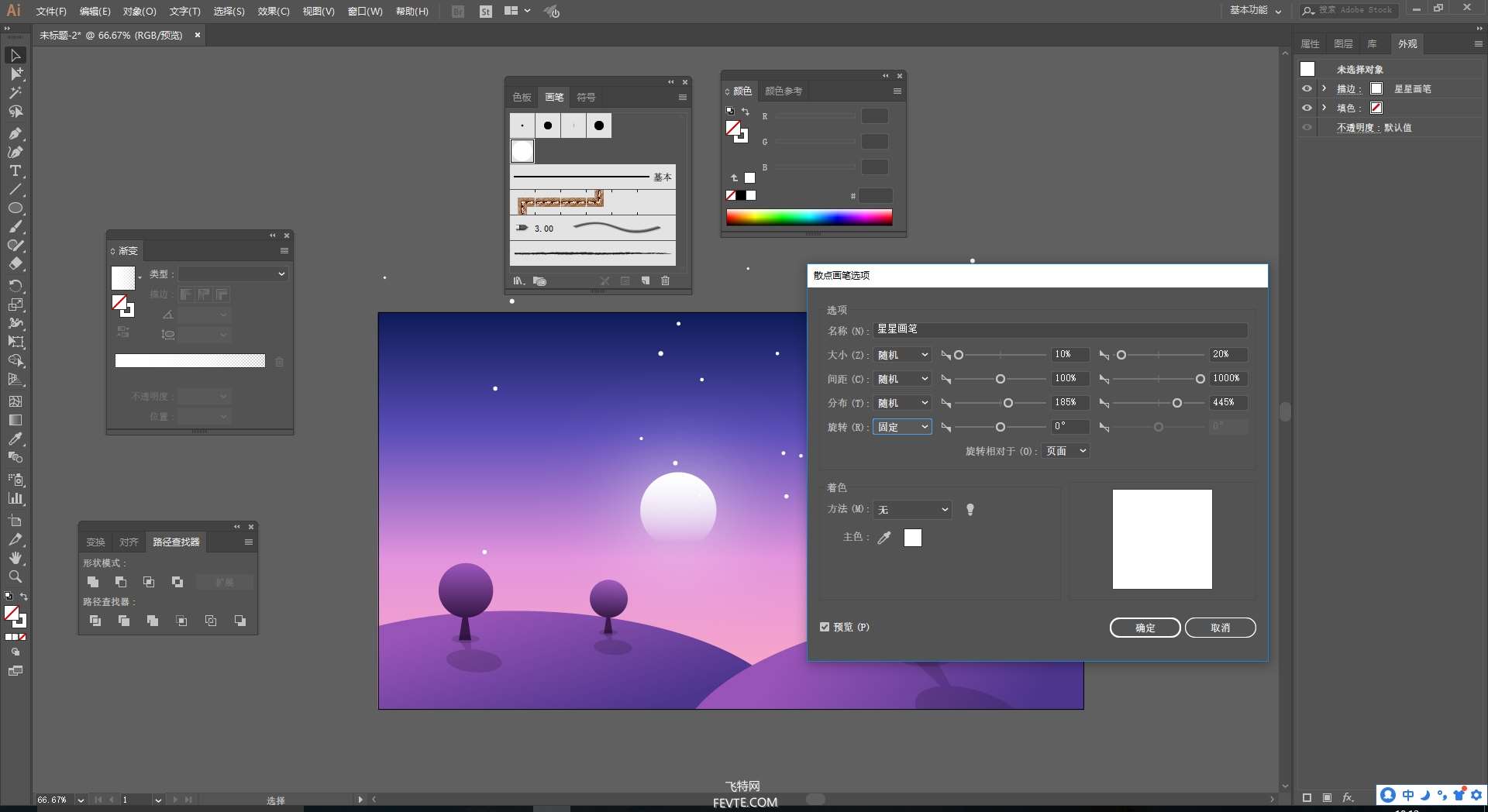Select the Ellipse tool
Screen dimensions: 1488x812
15,208
